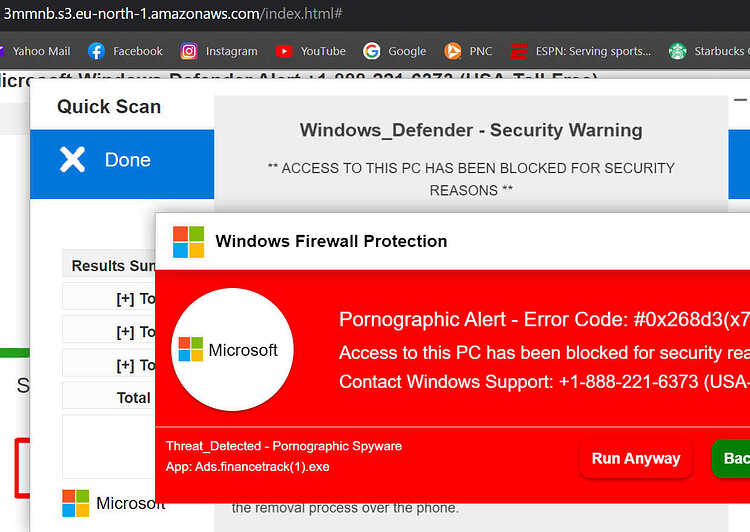
Task: Click the Run Anyway button
Action: tap(636, 458)
